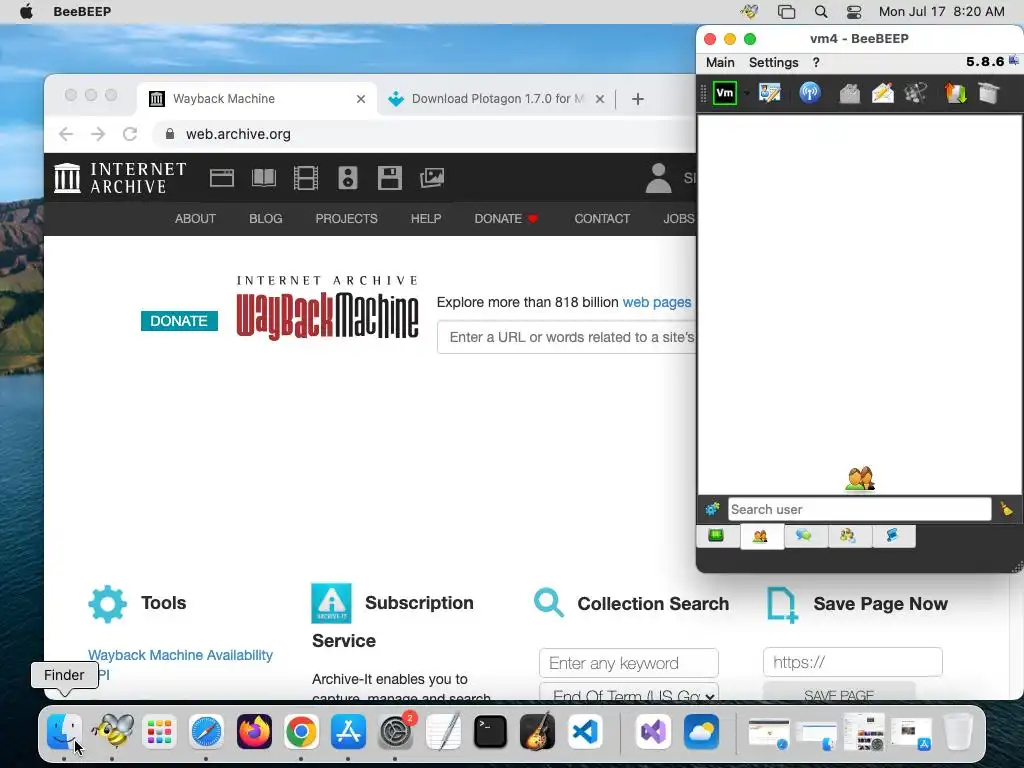Open the Audio speaker icon in Internet Archive navbar

click(x=348, y=178)
